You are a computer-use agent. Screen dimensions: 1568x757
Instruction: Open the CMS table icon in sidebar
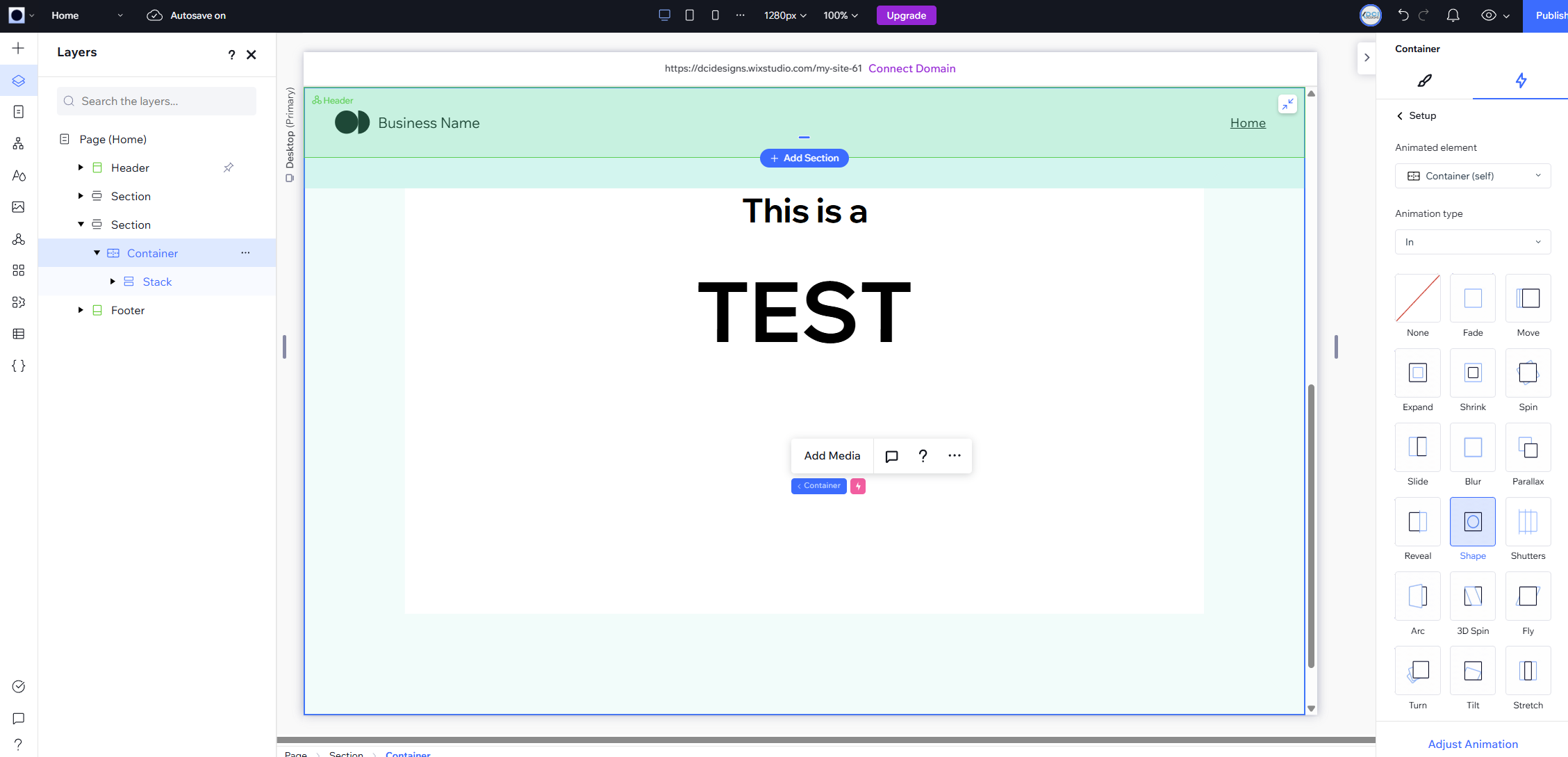(19, 334)
